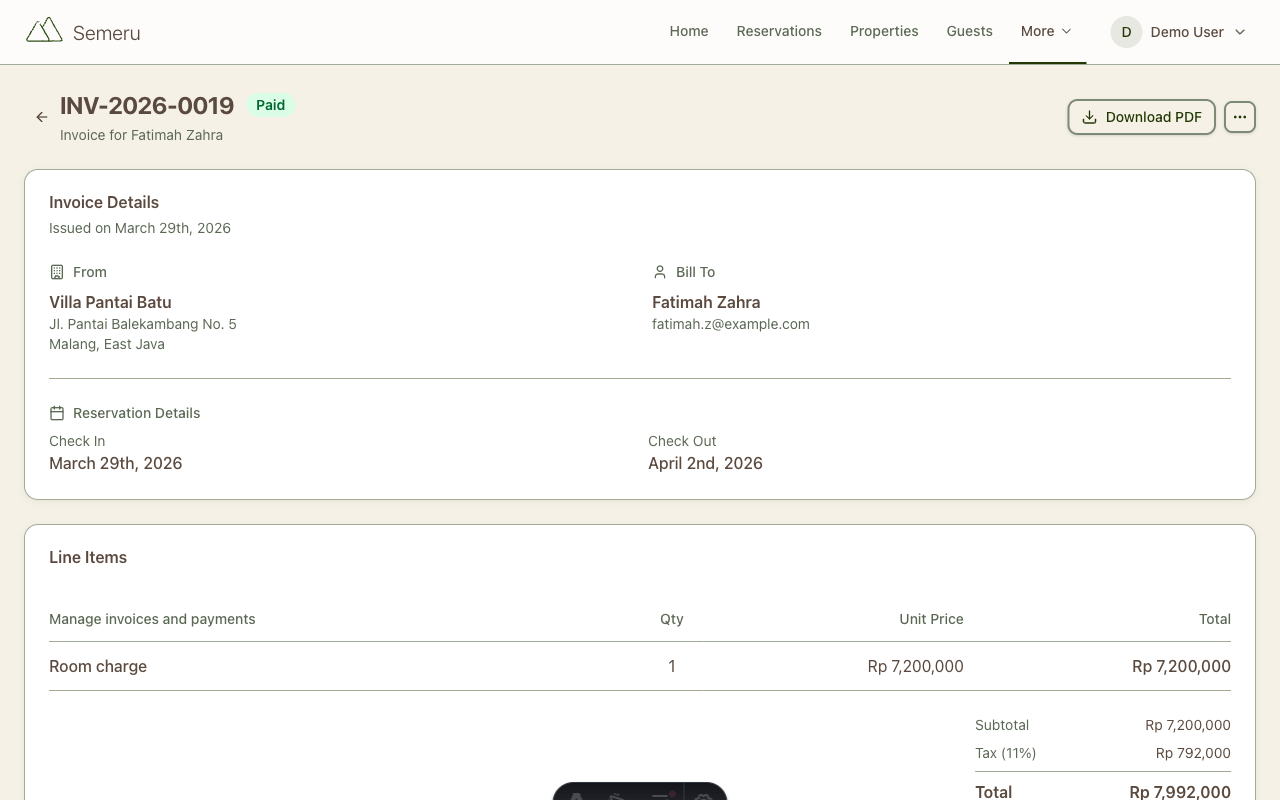Expand the More menu chevron

(x=1067, y=31)
